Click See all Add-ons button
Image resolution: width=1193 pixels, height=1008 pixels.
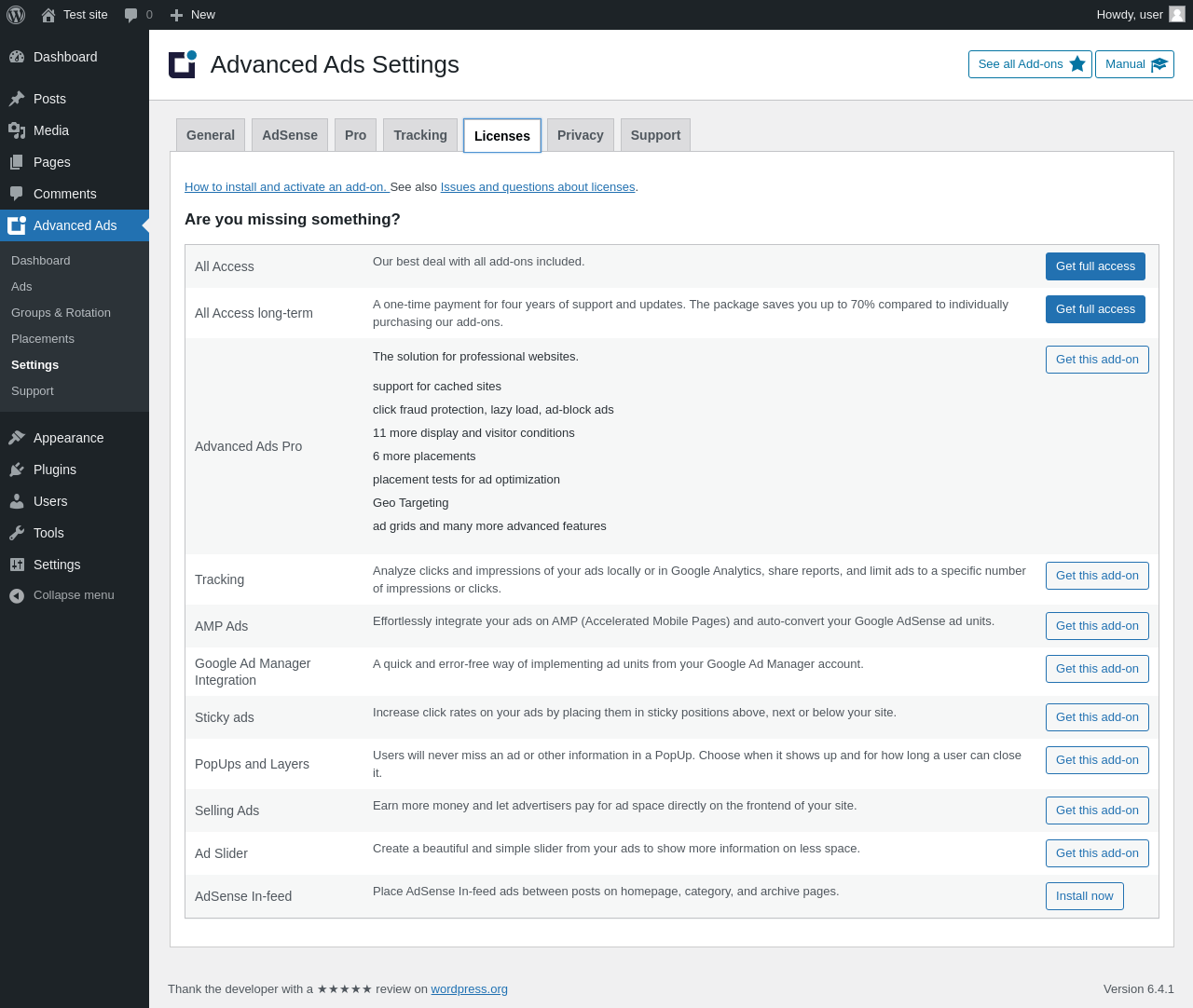coord(1030,64)
